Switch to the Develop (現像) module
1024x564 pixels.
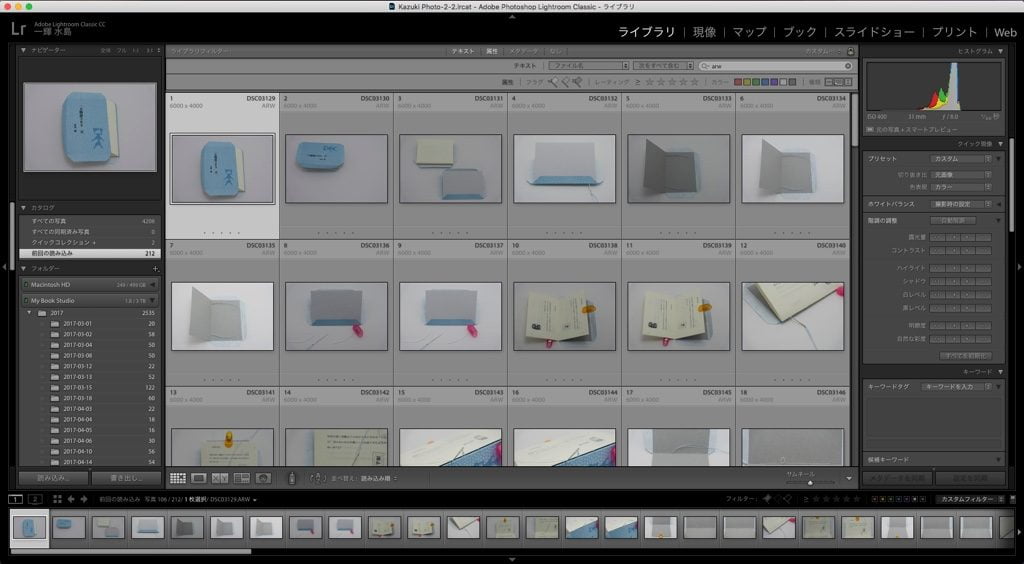704,32
